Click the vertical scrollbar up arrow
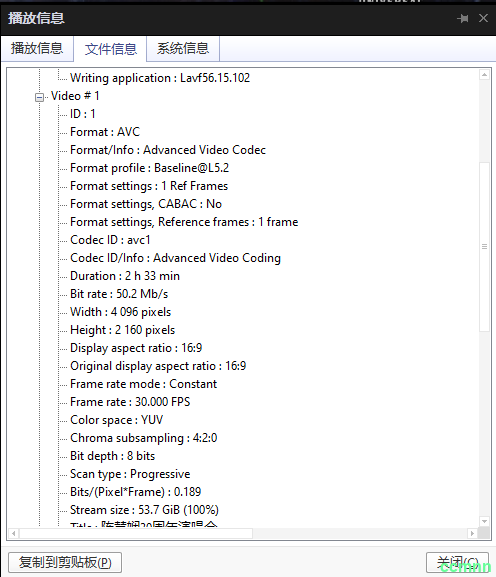 click(485, 75)
